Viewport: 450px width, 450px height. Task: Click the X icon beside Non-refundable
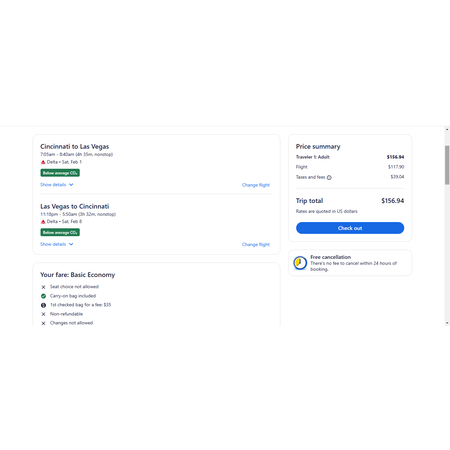click(x=43, y=314)
